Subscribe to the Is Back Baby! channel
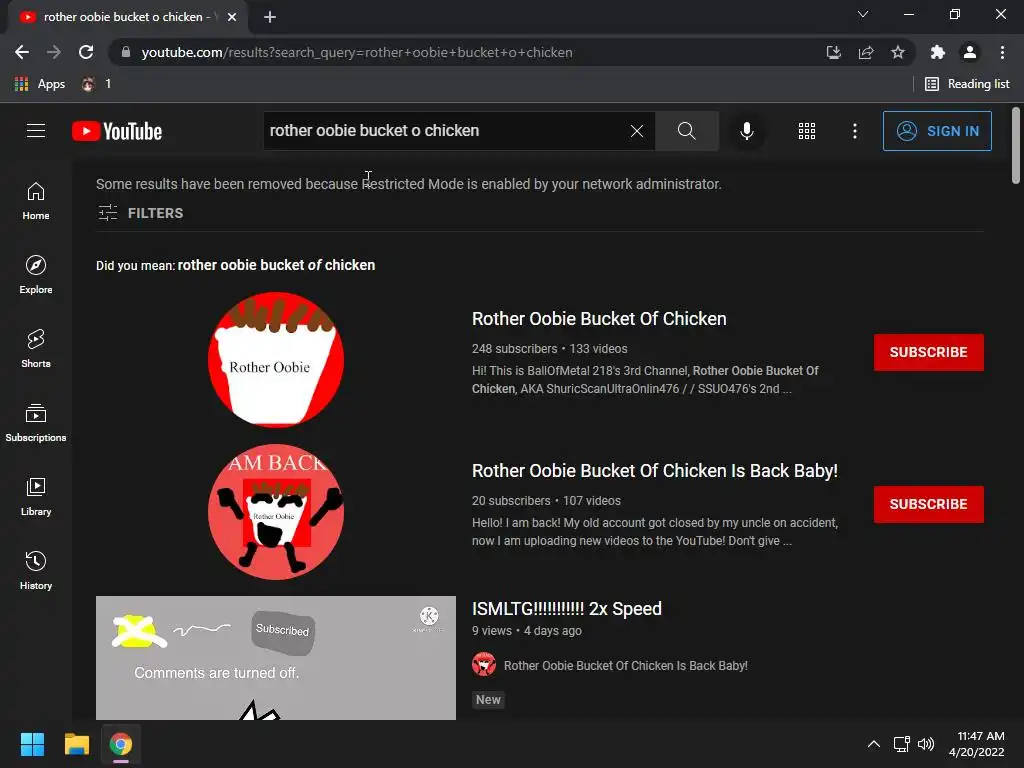The height and width of the screenshot is (768, 1024). coord(929,504)
